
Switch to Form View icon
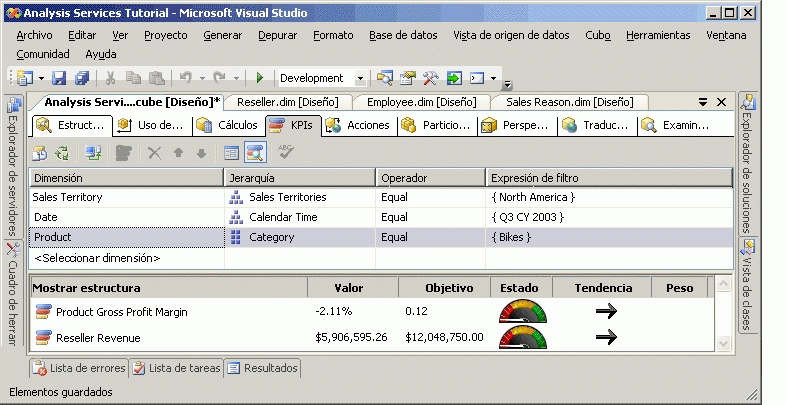tap(231, 153)
